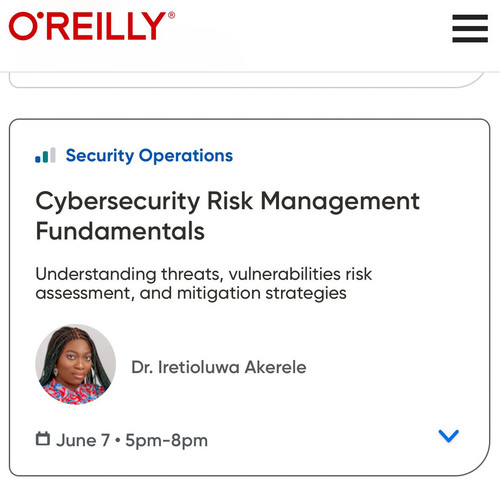Open the Security Operations topic link

[x=149, y=156]
